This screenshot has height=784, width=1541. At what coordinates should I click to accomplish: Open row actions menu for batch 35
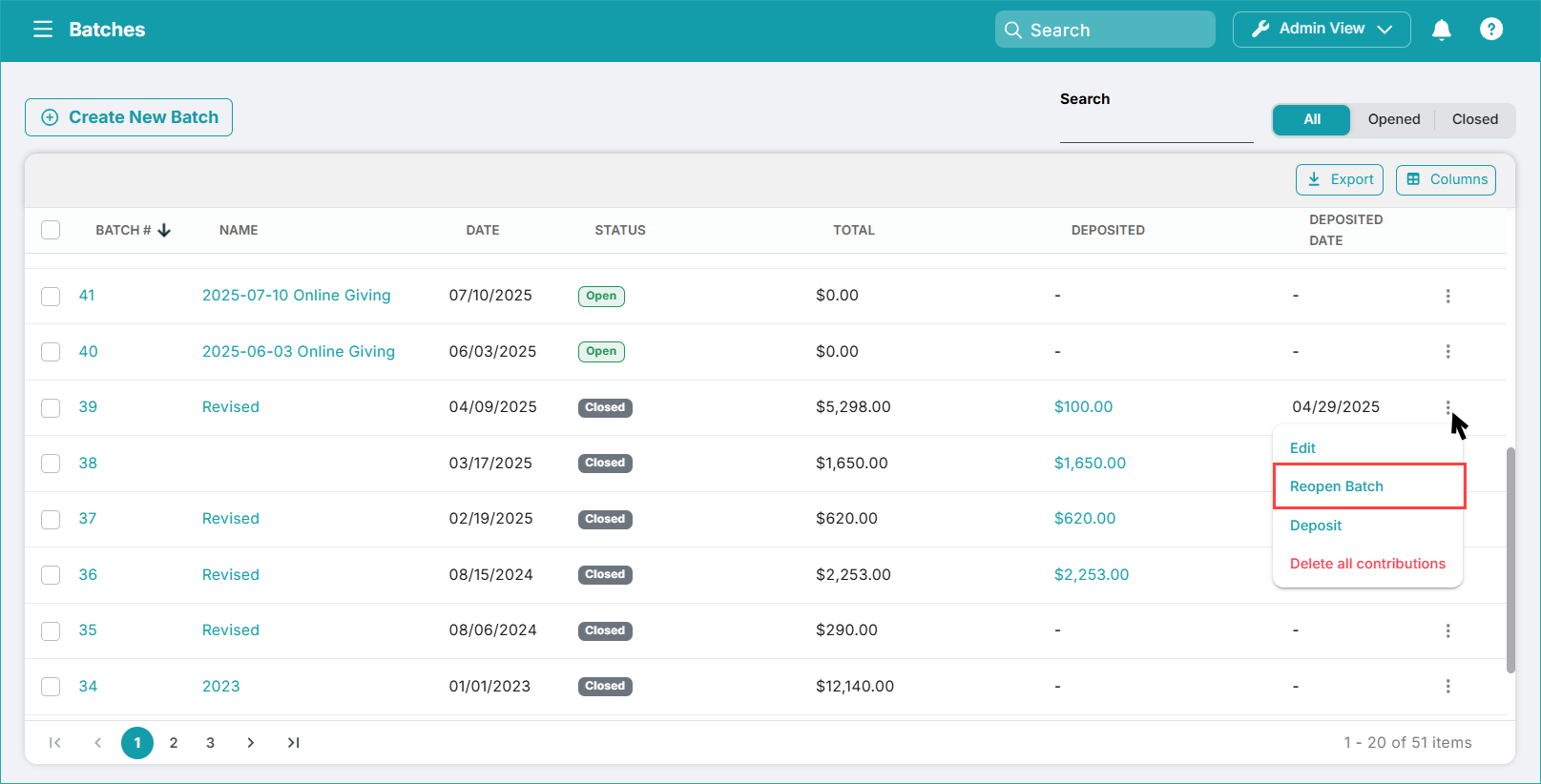[x=1447, y=630]
